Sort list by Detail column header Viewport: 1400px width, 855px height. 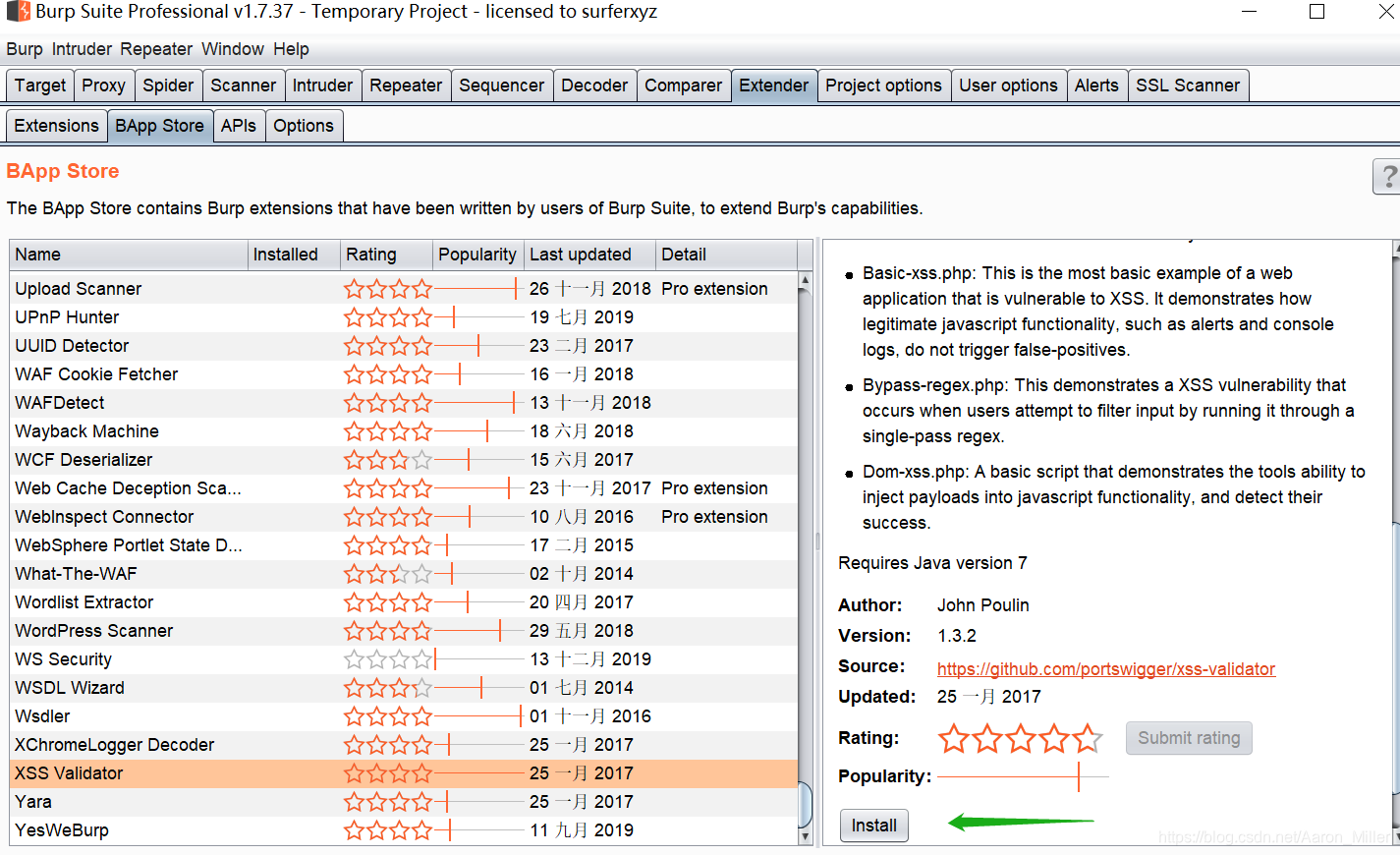click(726, 255)
